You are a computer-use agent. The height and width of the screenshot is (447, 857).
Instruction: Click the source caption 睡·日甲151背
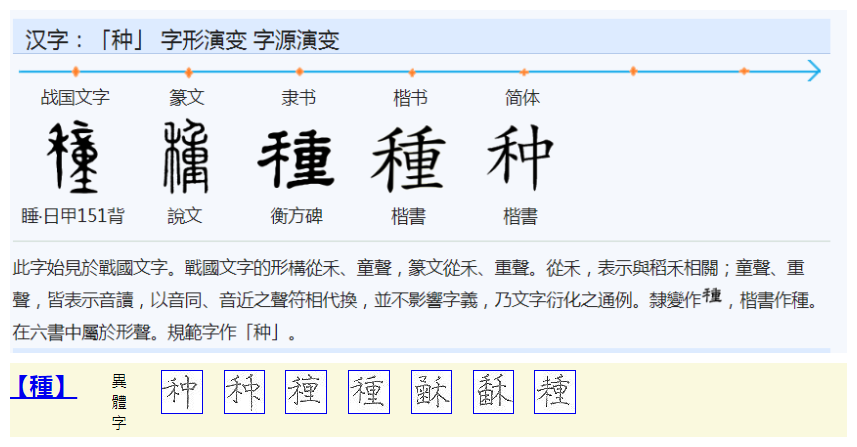73,216
